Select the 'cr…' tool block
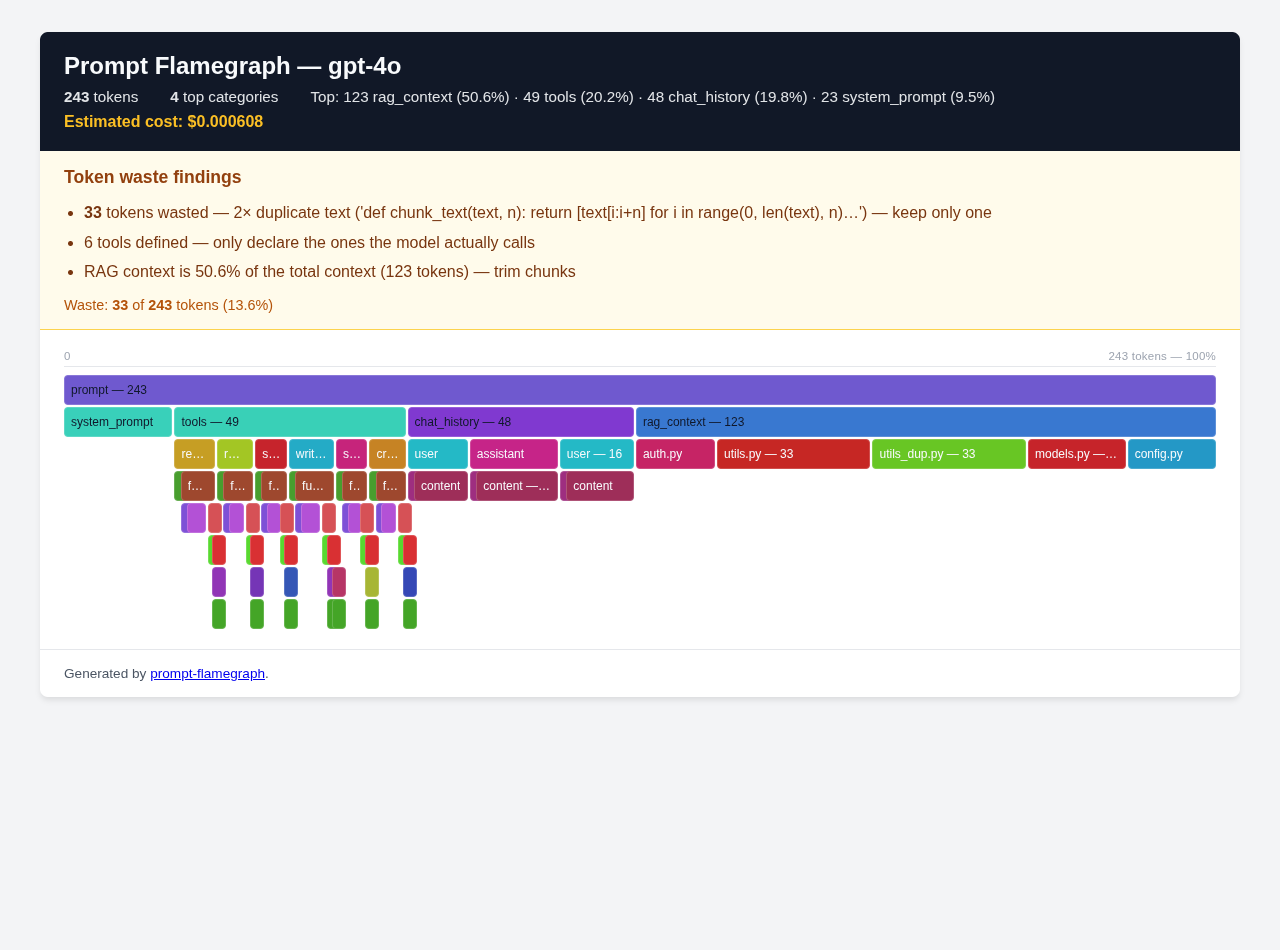 [x=387, y=454]
